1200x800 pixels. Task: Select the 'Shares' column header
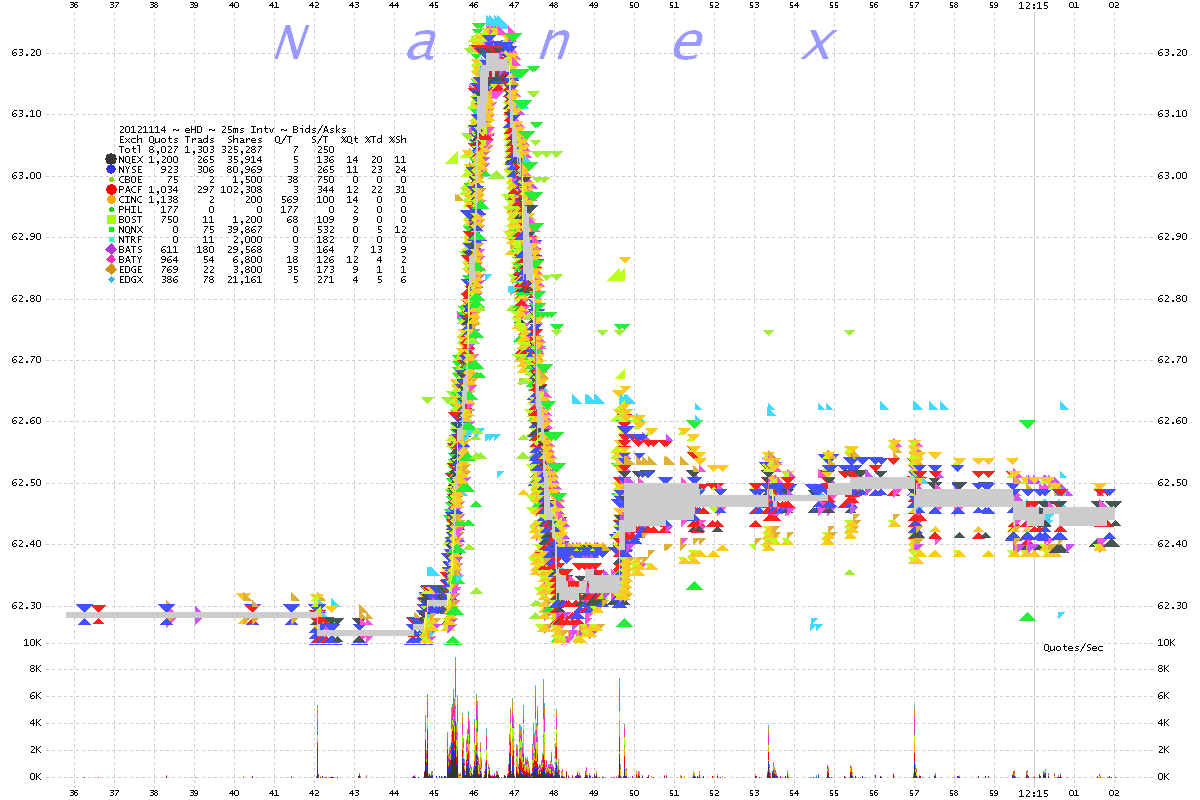point(245,140)
